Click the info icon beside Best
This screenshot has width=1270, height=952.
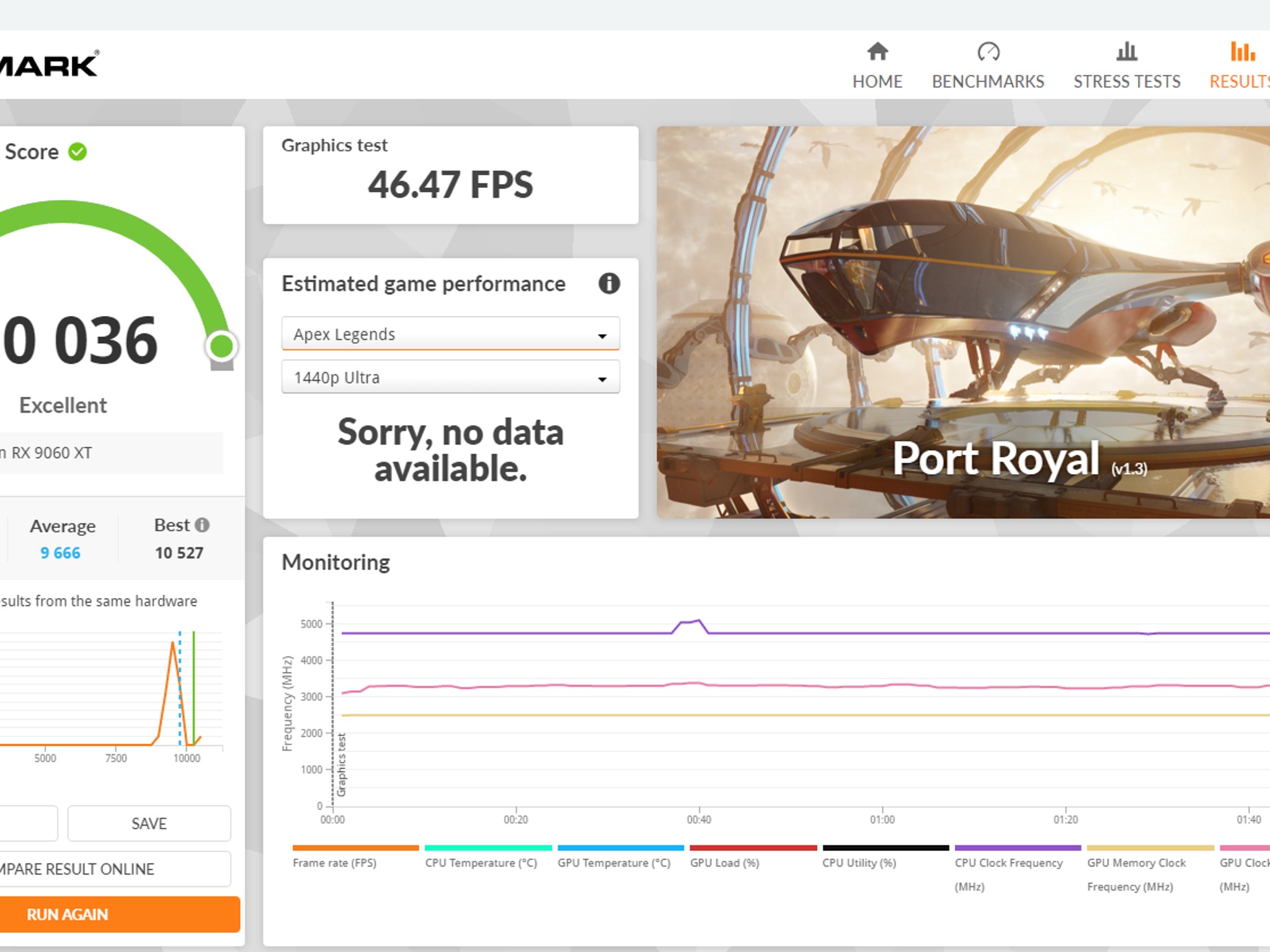tap(202, 525)
